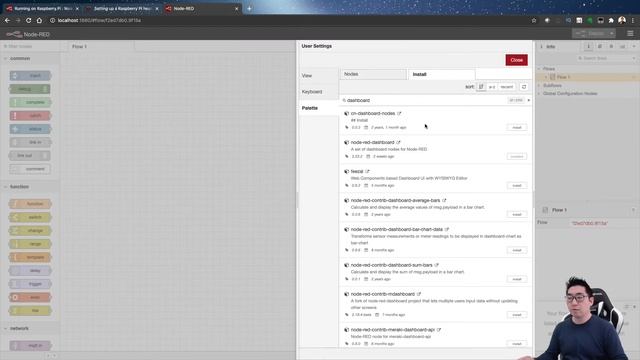Image resolution: width=640 pixels, height=360 pixels.
Task: Open node-red-contrib-meraki-dashboard-api external link icon
Action: pos(439,330)
